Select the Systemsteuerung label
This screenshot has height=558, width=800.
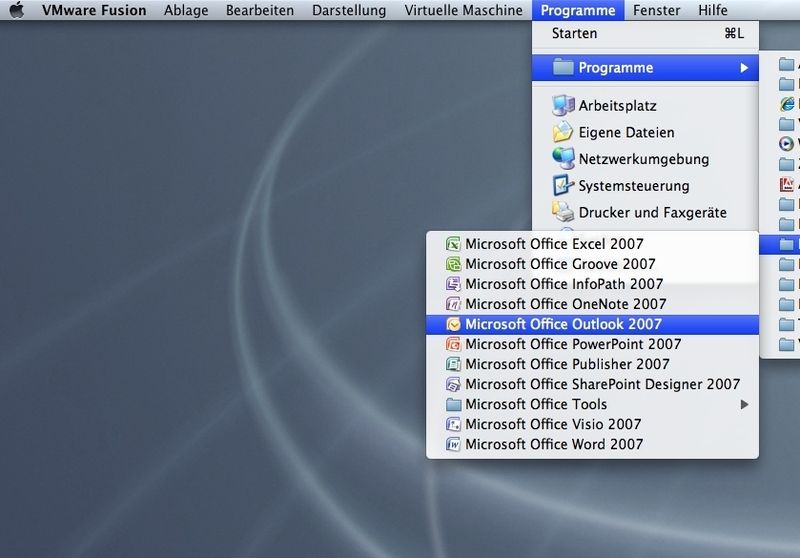click(634, 186)
